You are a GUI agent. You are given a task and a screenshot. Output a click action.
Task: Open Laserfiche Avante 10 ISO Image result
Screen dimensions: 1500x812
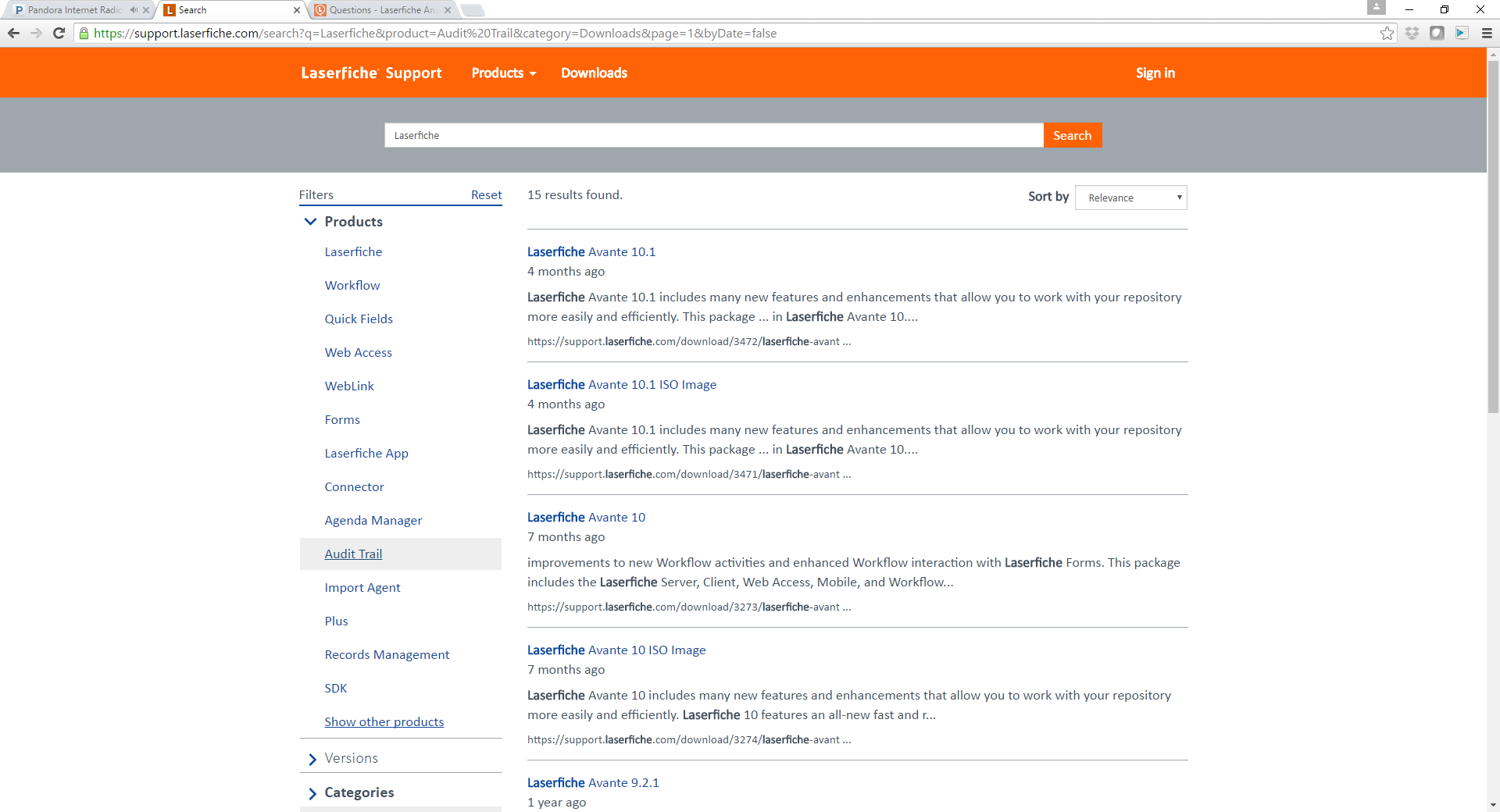(616, 650)
